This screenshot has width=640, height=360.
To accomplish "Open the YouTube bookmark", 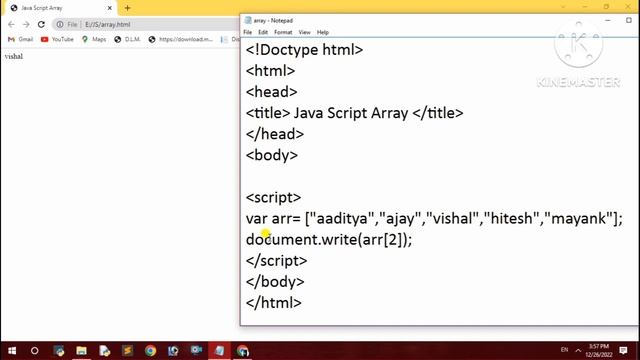I will click(x=57, y=39).
